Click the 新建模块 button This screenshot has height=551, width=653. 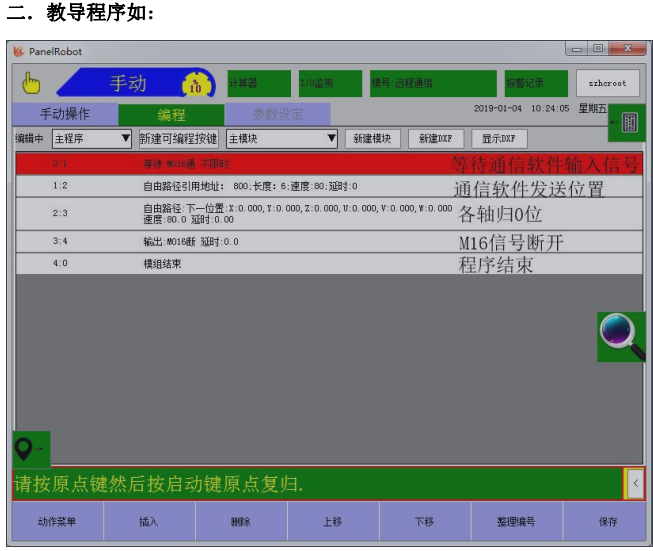pos(373,139)
